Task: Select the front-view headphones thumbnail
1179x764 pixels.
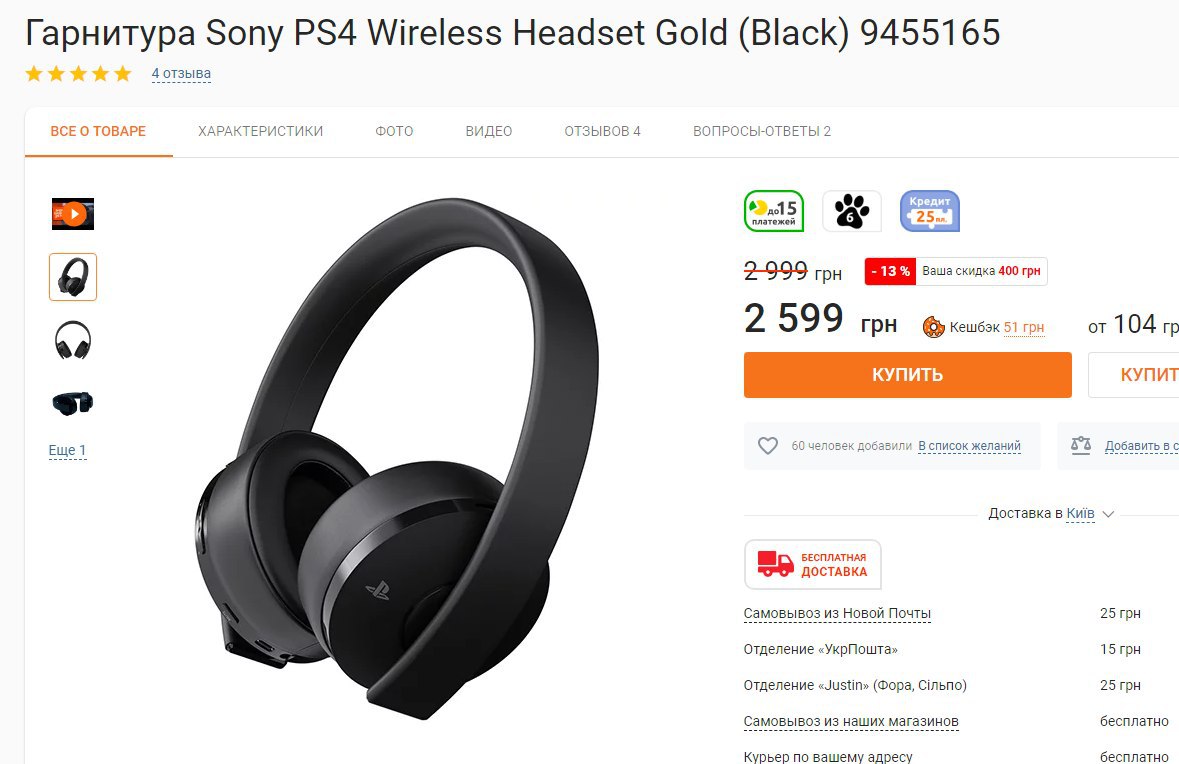Action: pos(73,340)
